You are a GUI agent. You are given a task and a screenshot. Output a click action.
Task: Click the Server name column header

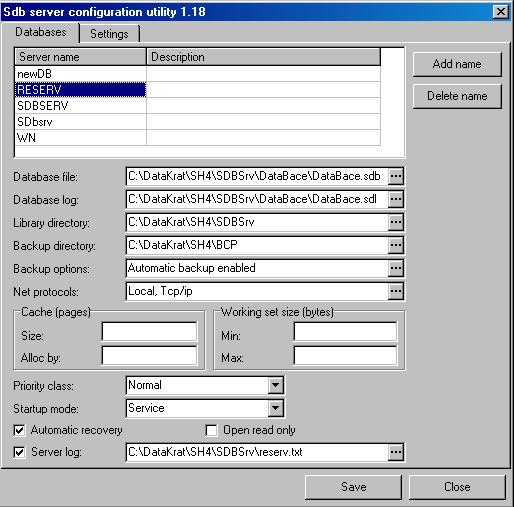[80, 57]
